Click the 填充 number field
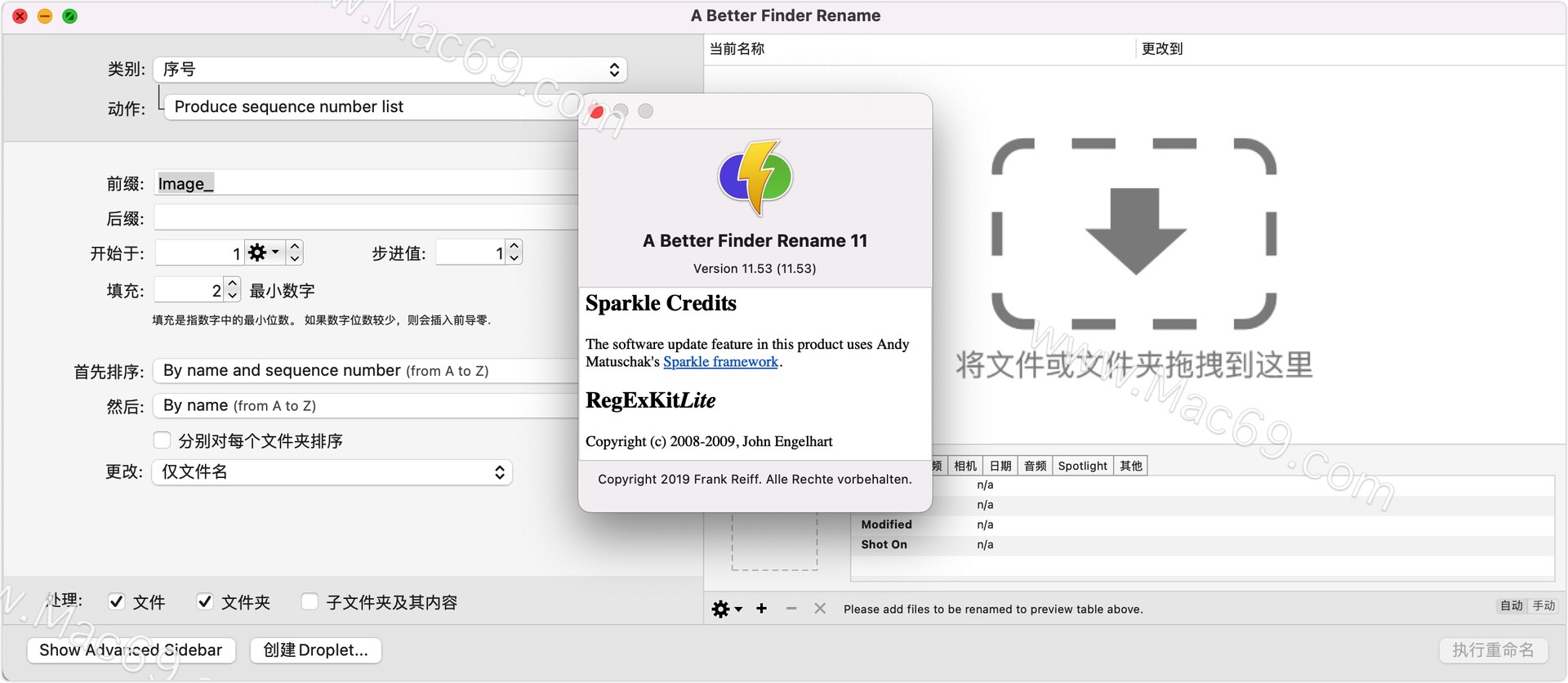The height and width of the screenshot is (683, 1568). [189, 290]
